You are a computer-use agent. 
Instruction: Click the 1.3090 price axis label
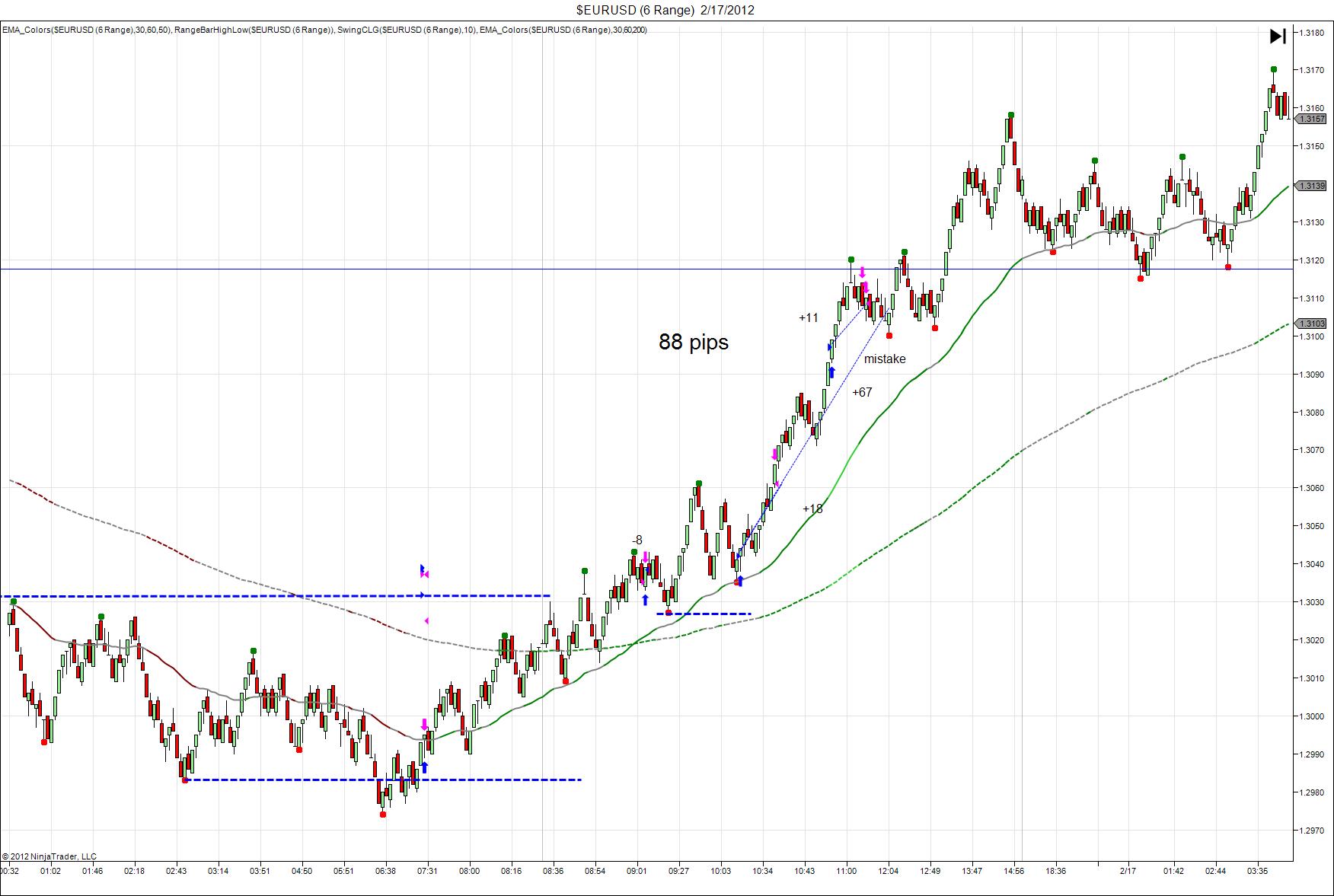(x=1313, y=375)
